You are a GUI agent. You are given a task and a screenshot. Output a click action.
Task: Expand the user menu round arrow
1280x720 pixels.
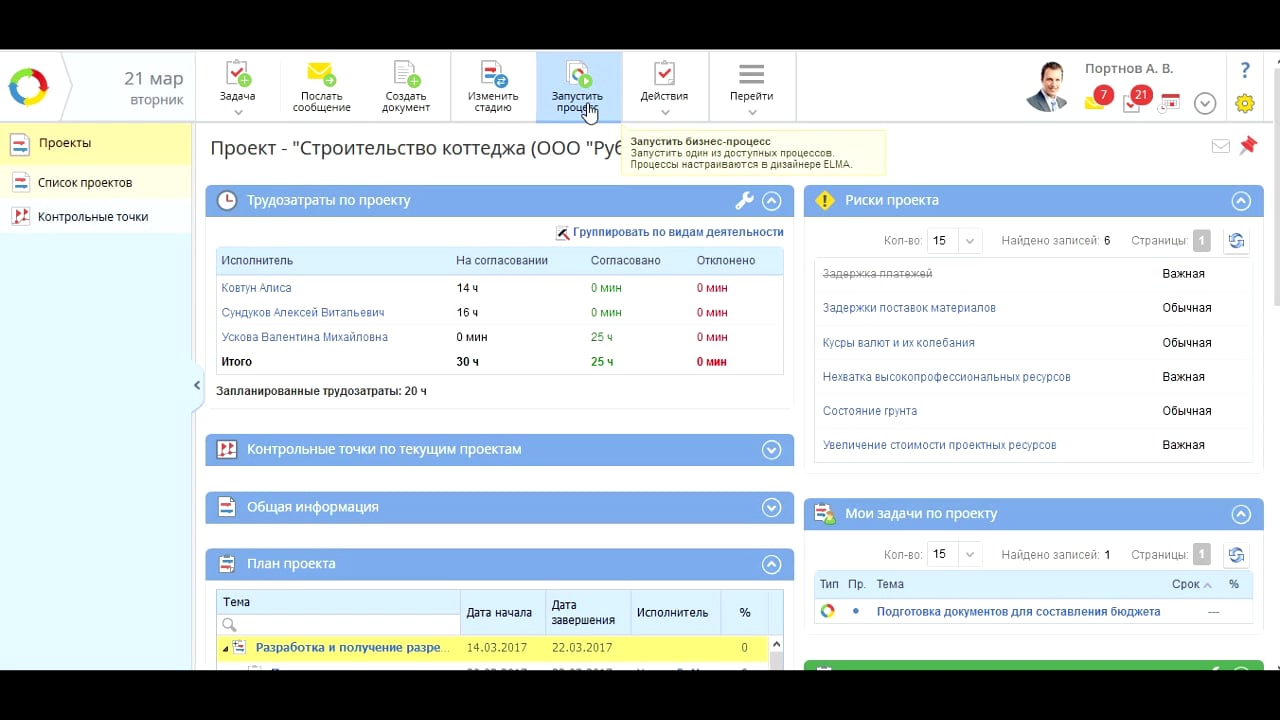(1204, 103)
